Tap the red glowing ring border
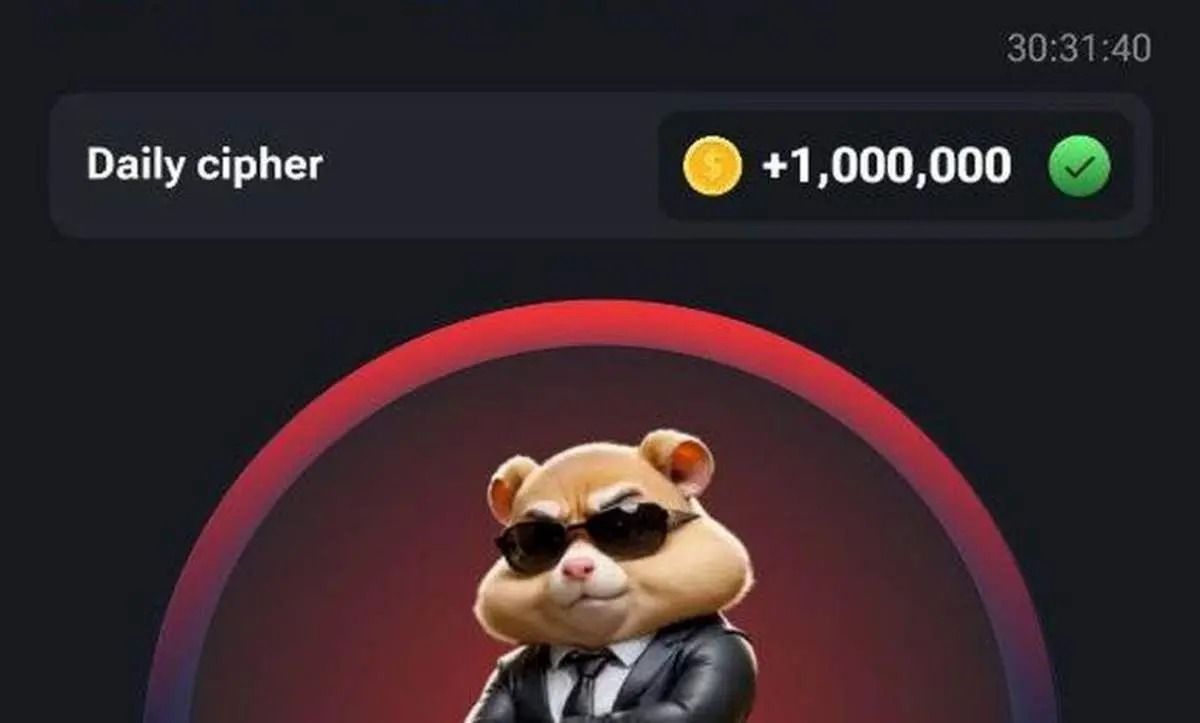Viewport: 1200px width, 723px height. [600, 322]
